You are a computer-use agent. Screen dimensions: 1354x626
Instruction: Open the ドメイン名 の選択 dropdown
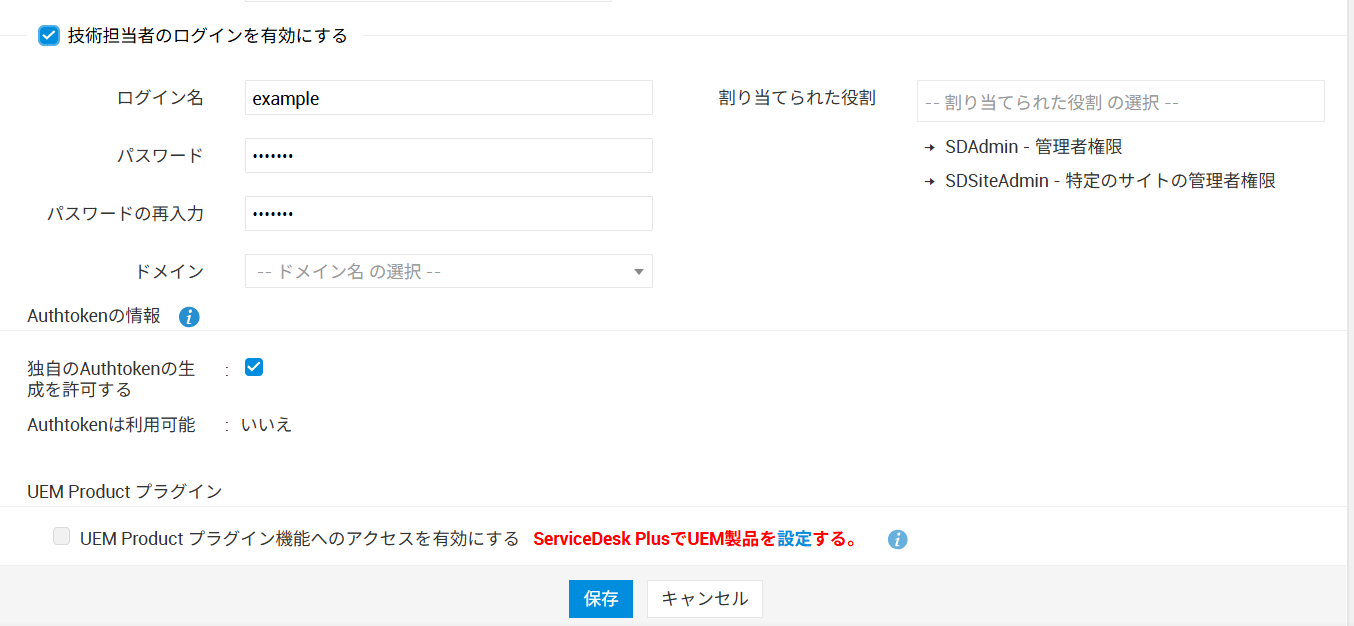click(x=448, y=271)
